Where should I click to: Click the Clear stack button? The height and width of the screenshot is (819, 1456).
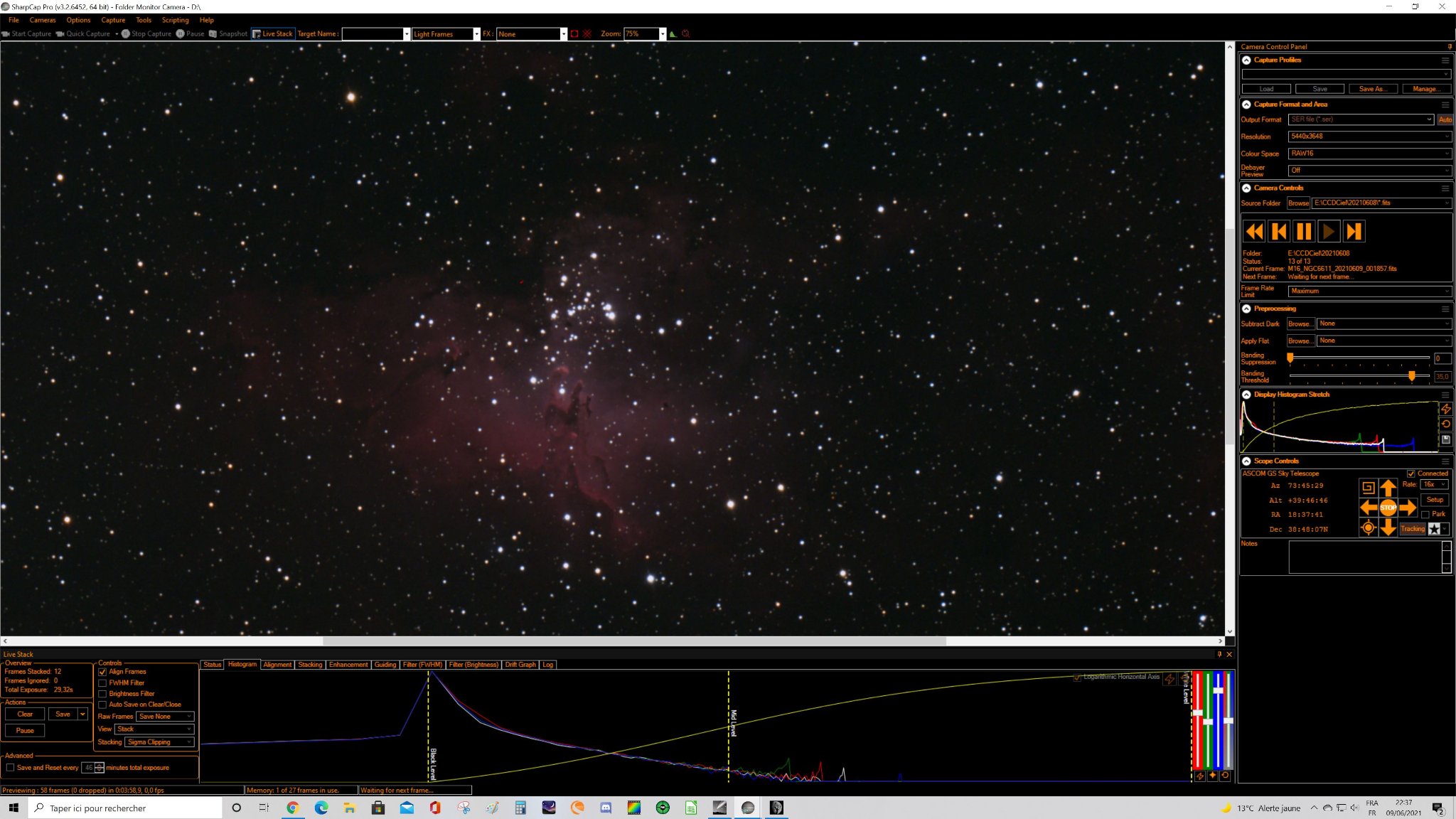point(25,714)
